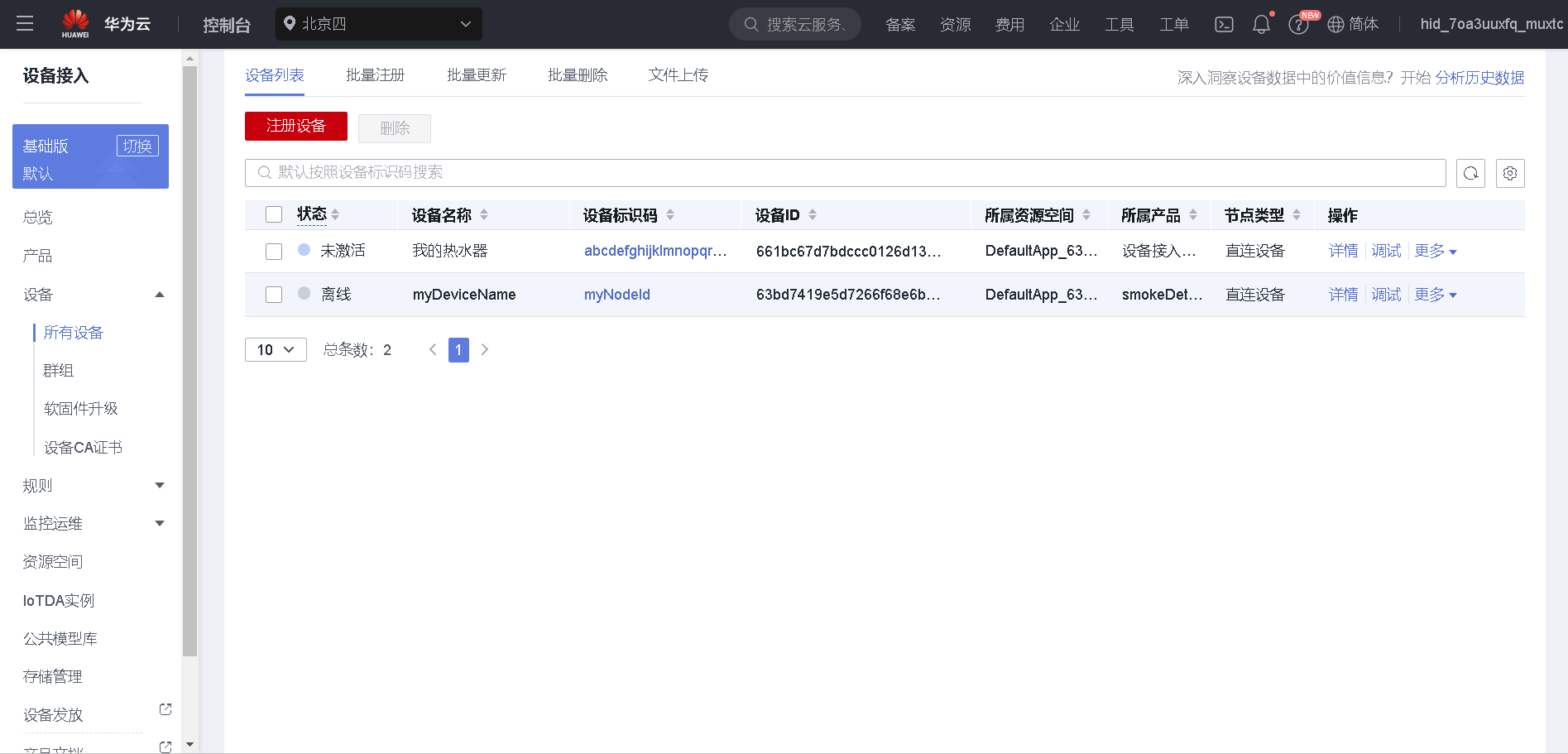The width and height of the screenshot is (1568, 754).
Task: Open 群组 in the sidebar
Action: pyautogui.click(x=59, y=371)
